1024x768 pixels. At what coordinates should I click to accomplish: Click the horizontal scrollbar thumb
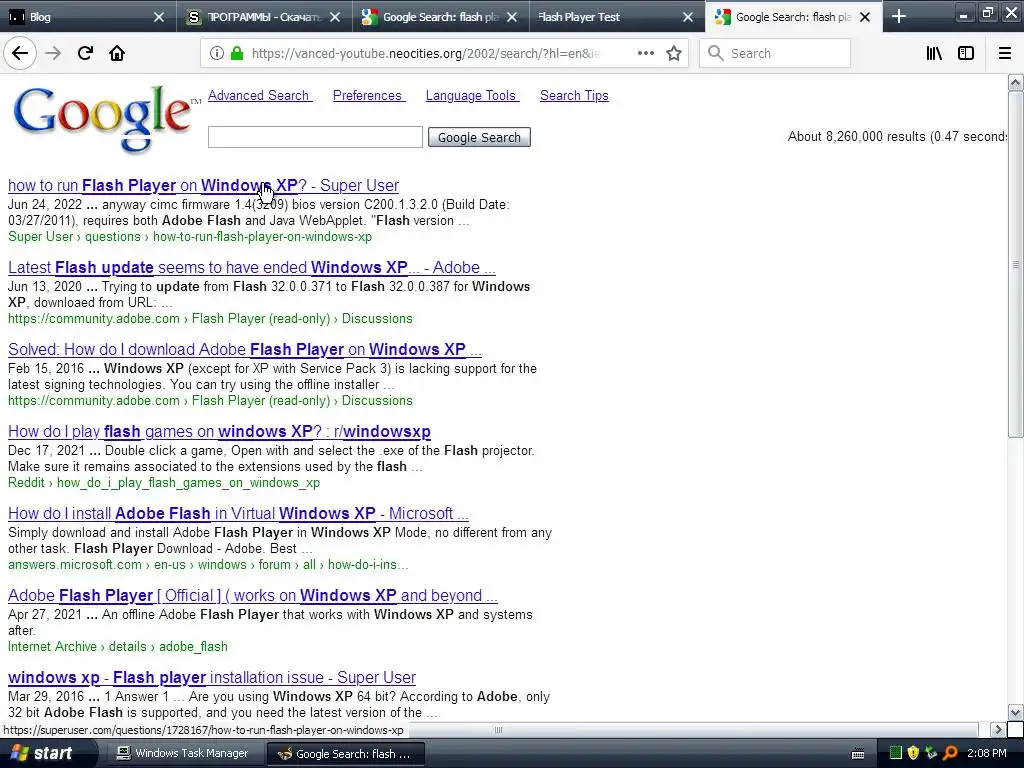click(x=498, y=729)
